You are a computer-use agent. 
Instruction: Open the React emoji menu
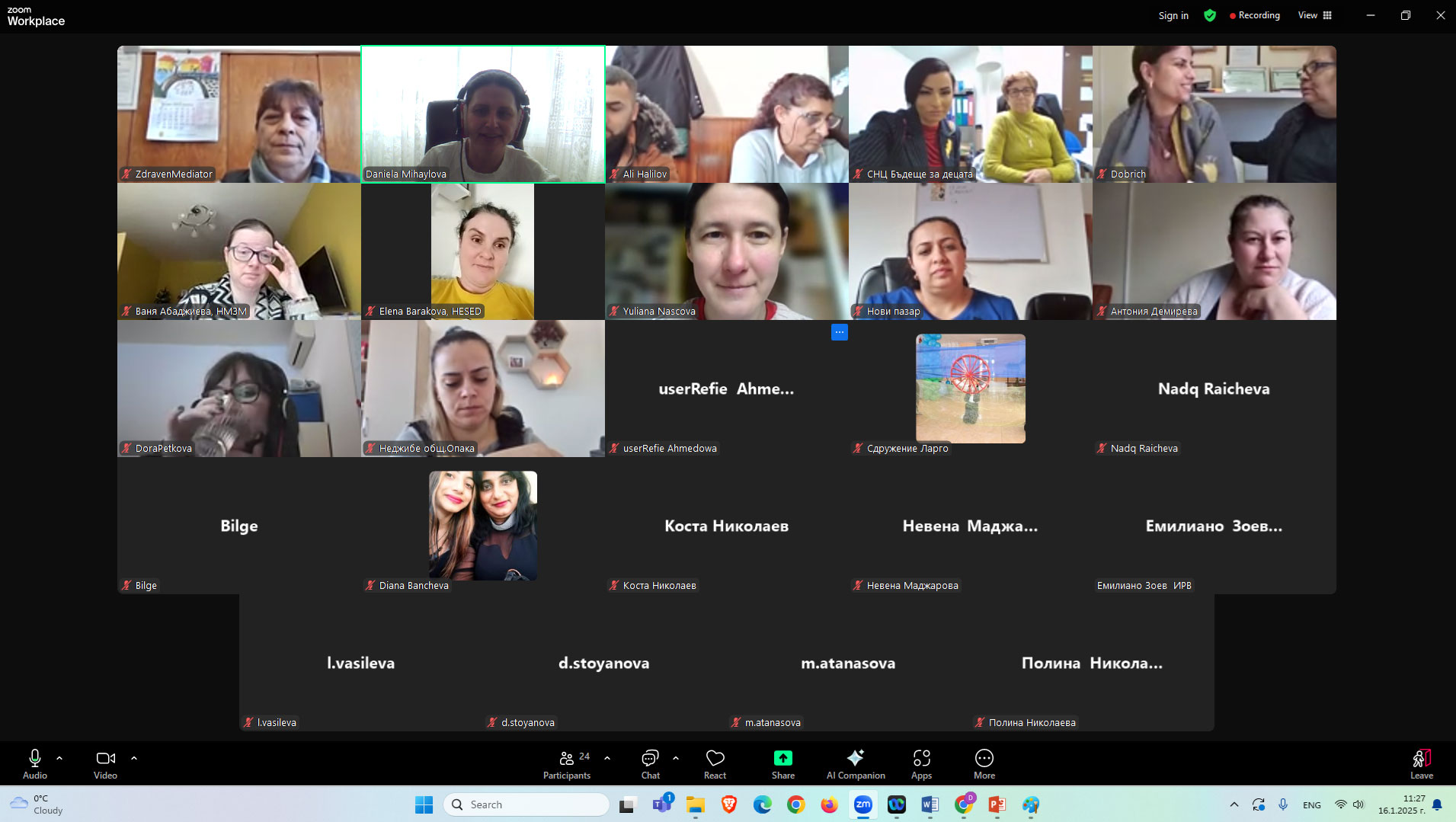tap(715, 764)
